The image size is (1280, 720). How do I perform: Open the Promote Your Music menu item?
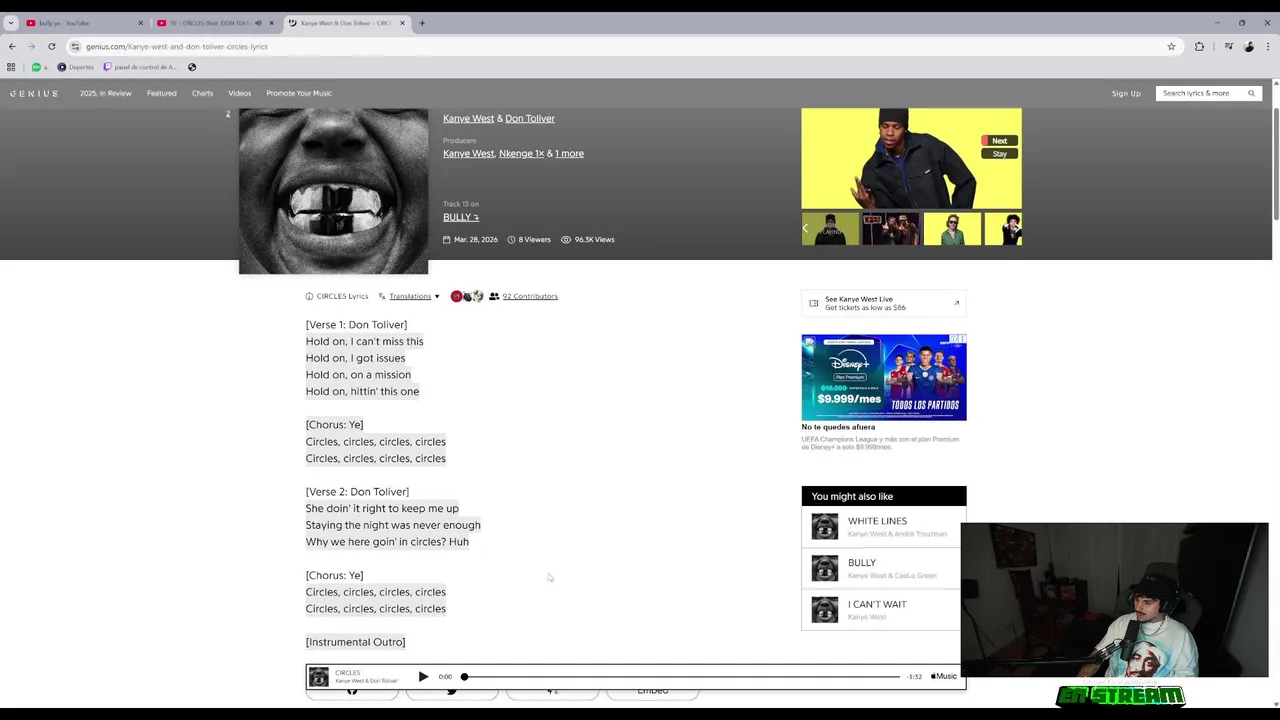(x=299, y=93)
